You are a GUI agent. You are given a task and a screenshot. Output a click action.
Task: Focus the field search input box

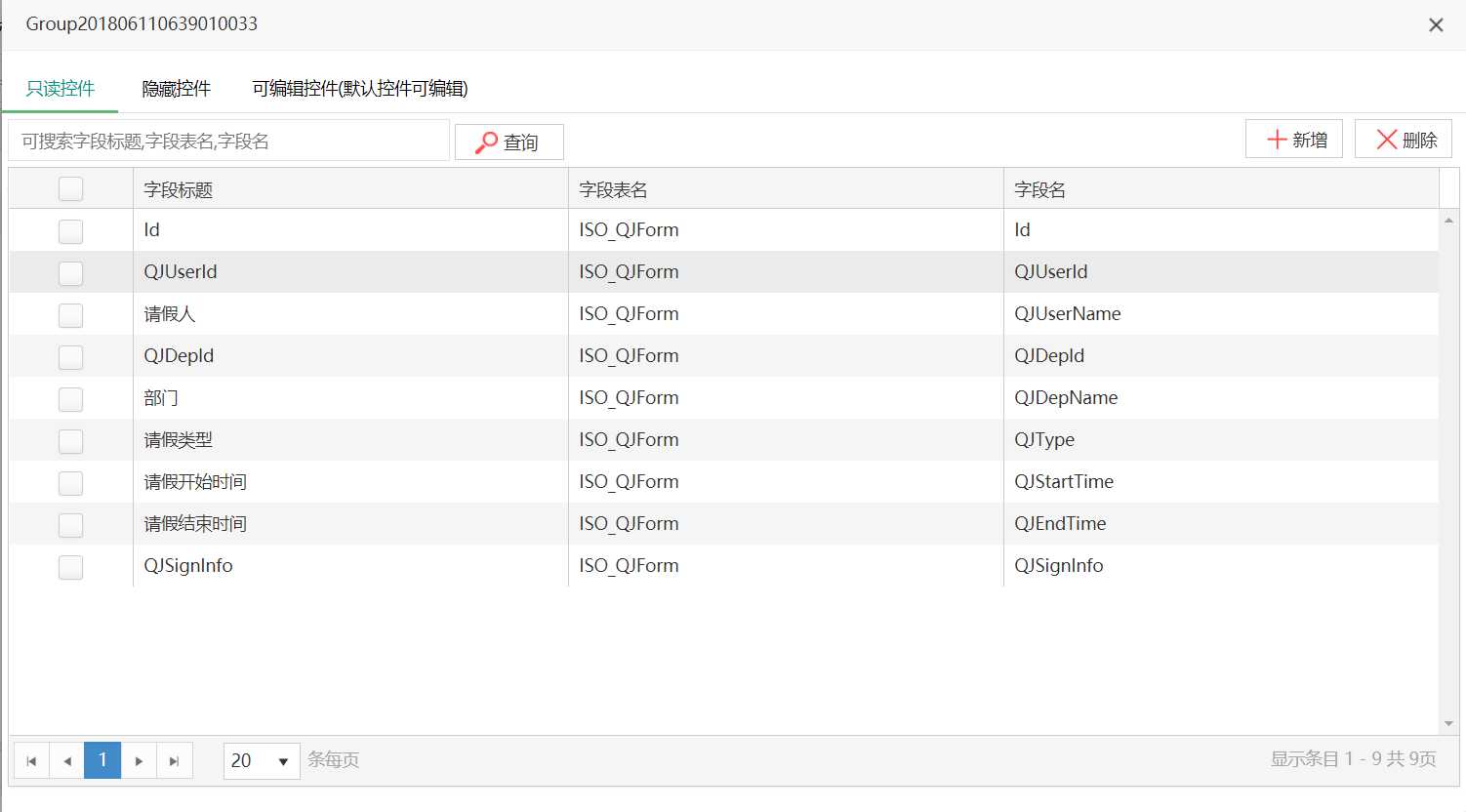click(x=229, y=142)
